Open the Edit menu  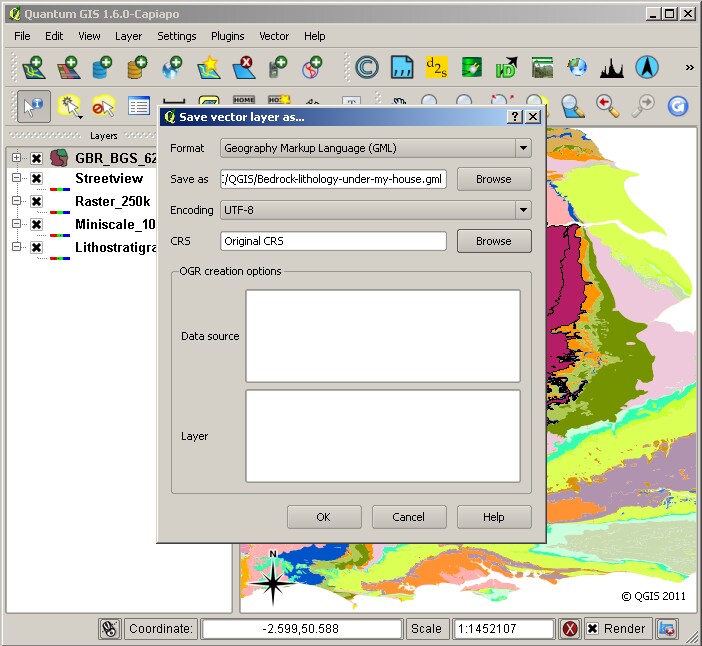54,36
